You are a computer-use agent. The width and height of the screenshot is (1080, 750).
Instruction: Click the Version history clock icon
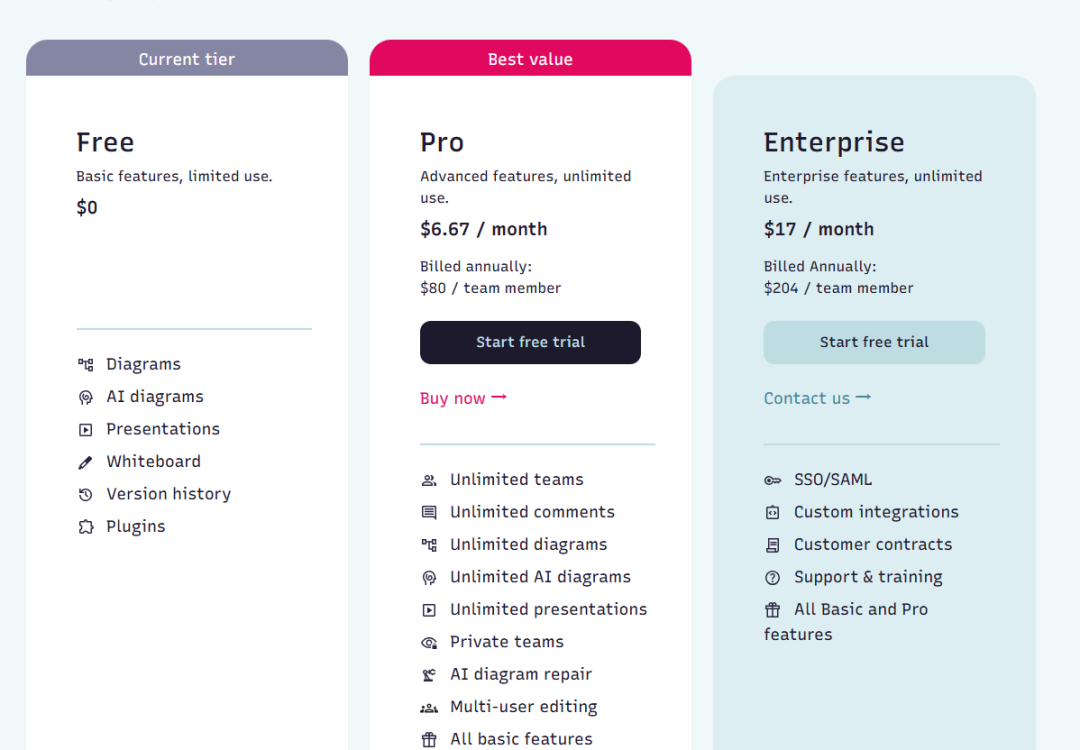tap(85, 494)
